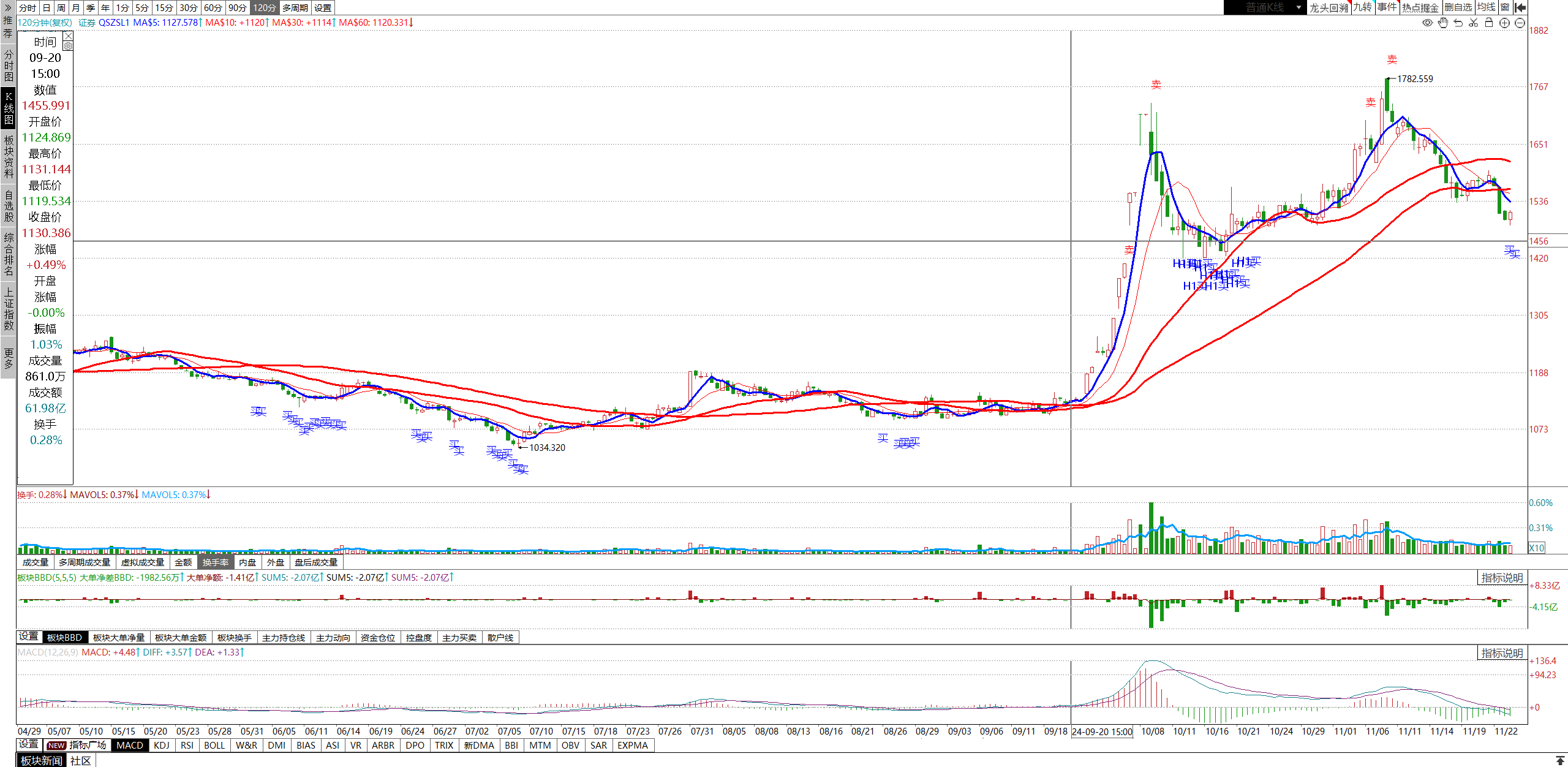Open the 指标广场 with NEW badge
The image size is (1568, 767).
coord(77,745)
